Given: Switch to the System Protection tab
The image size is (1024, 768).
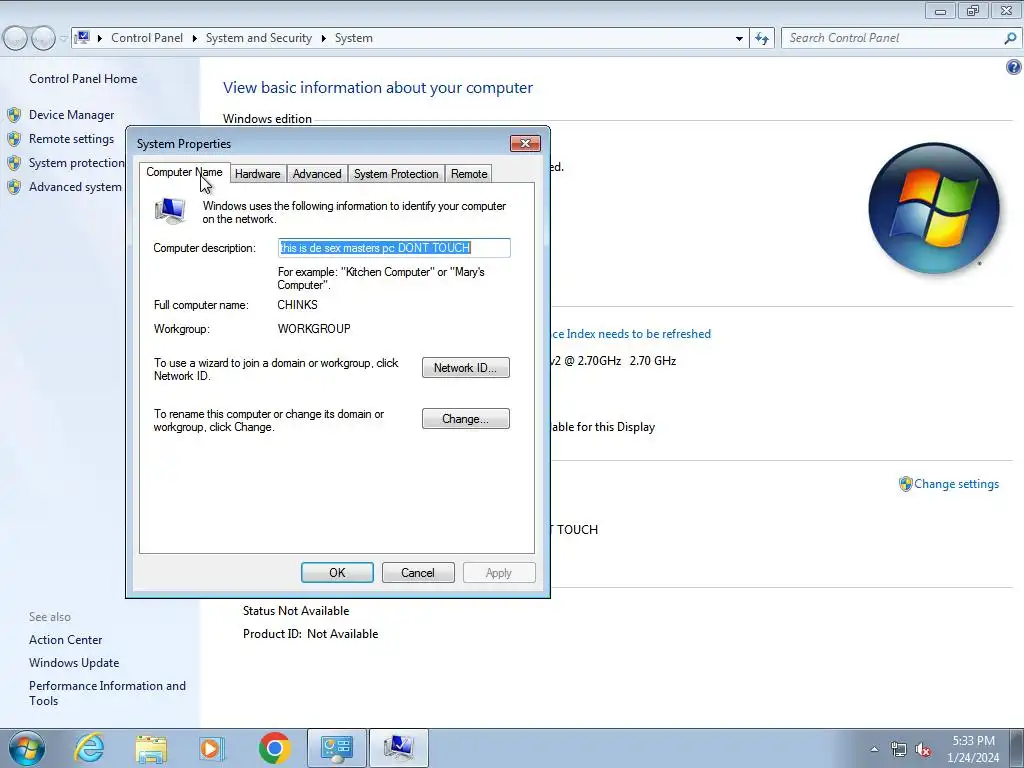Looking at the screenshot, I should [396, 174].
